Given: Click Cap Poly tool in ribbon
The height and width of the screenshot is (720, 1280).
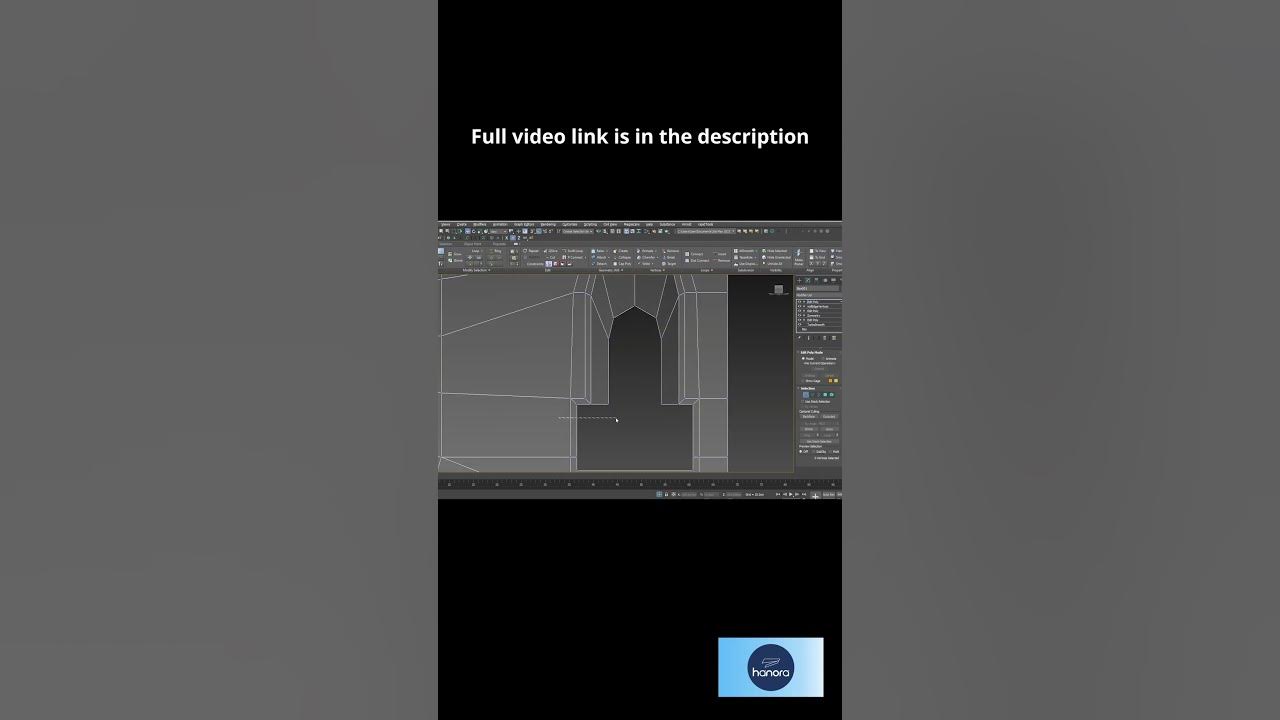Looking at the screenshot, I should [622, 264].
